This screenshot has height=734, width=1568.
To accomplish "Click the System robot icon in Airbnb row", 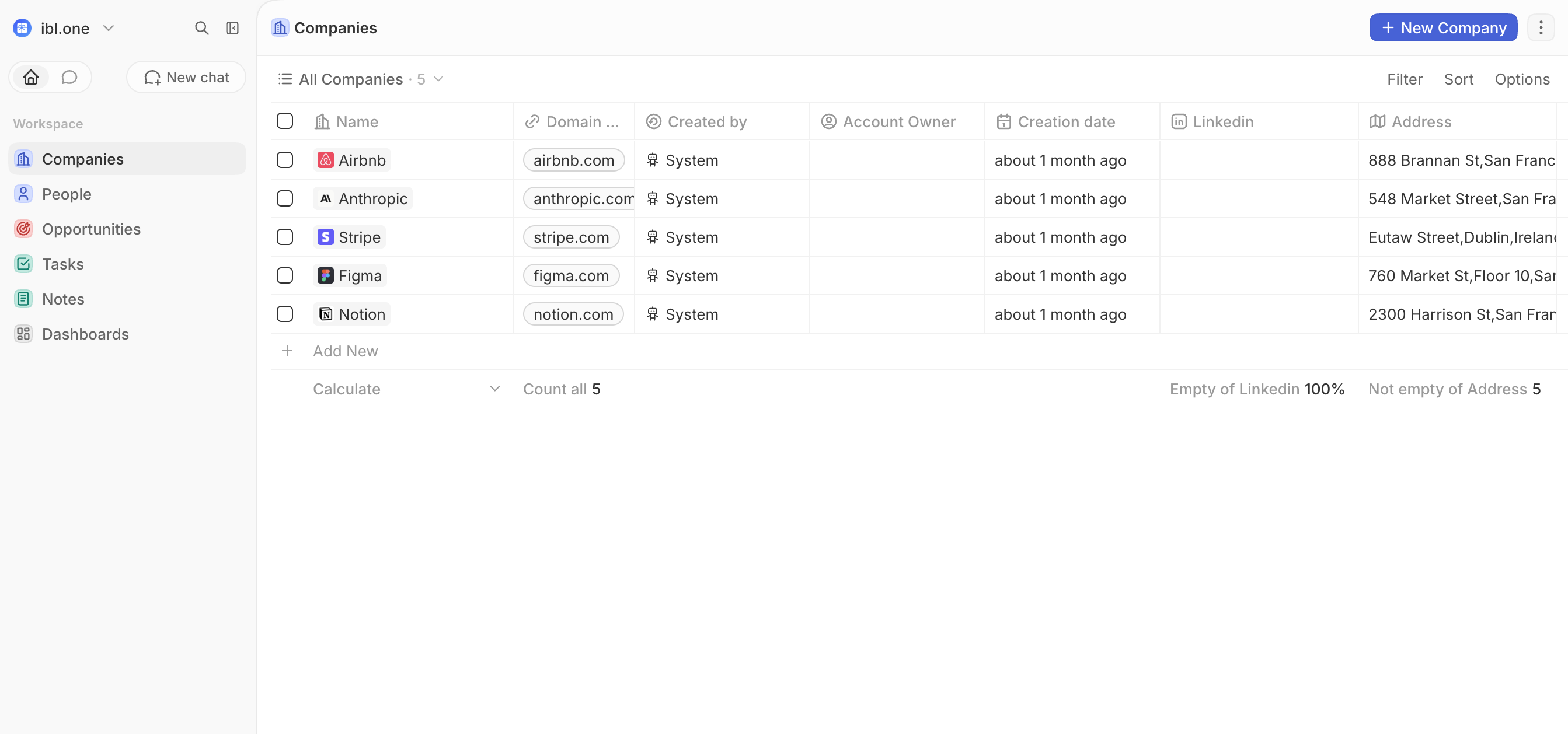I will point(653,160).
